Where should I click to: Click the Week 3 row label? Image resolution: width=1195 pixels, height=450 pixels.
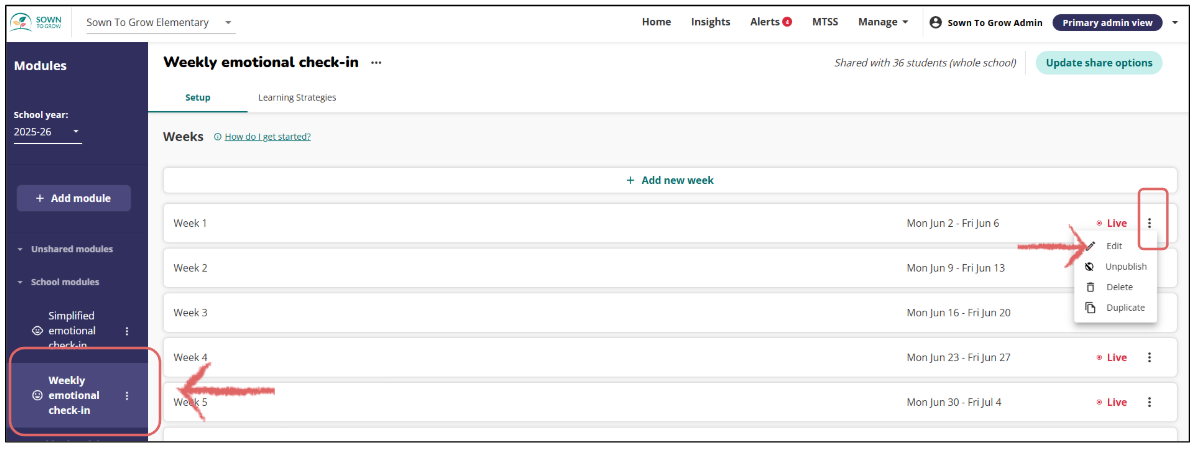pos(191,313)
